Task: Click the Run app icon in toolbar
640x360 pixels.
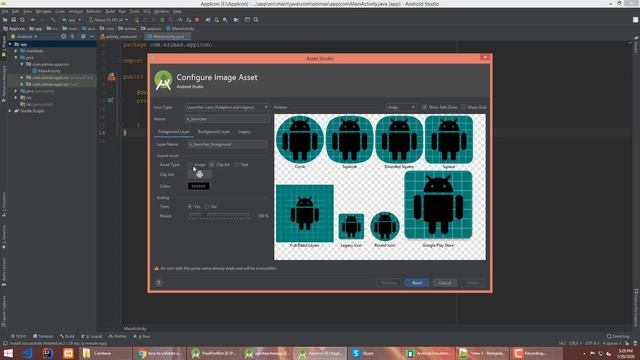Action: pos(137,20)
